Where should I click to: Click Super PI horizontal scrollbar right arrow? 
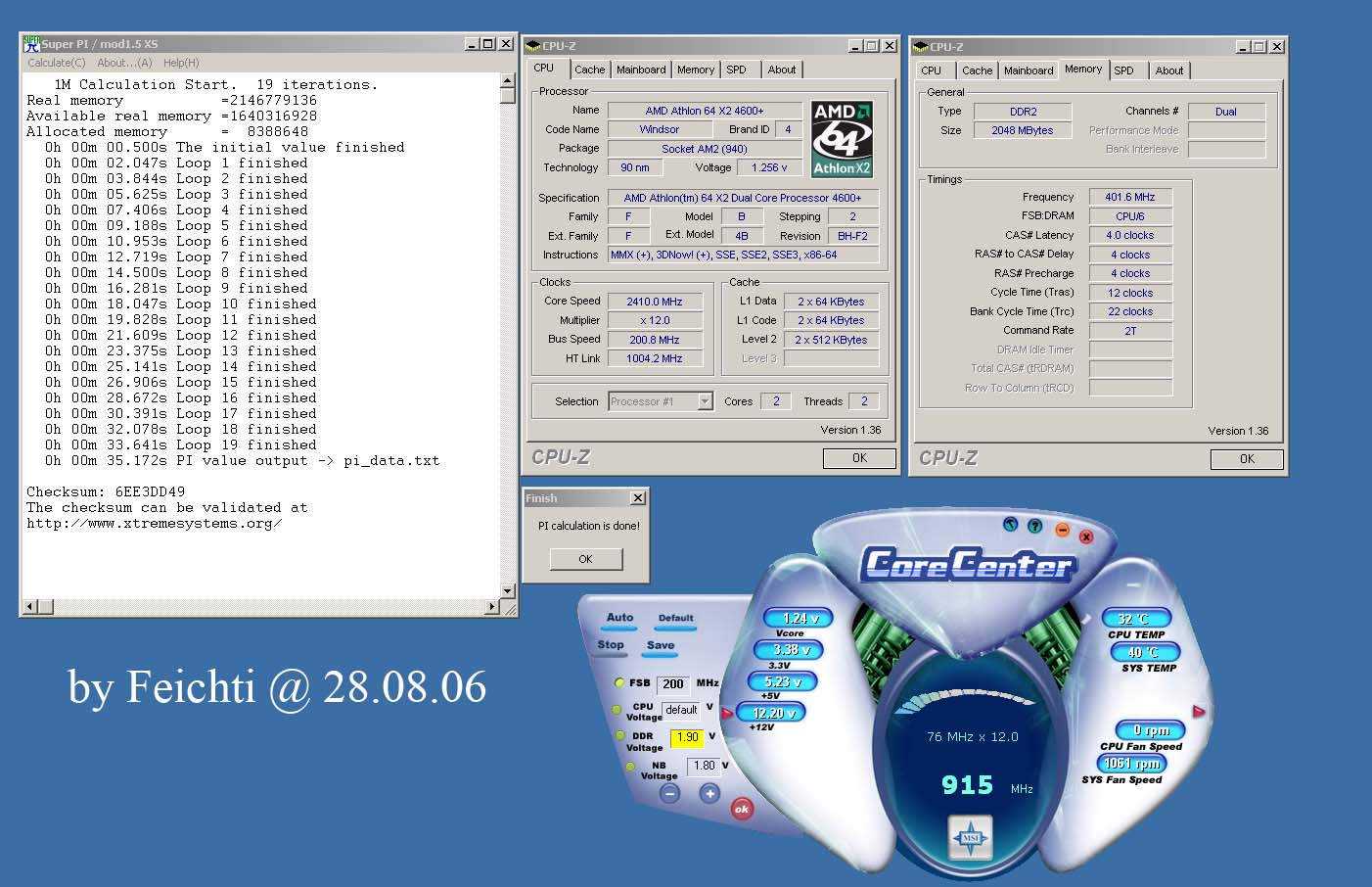click(492, 607)
